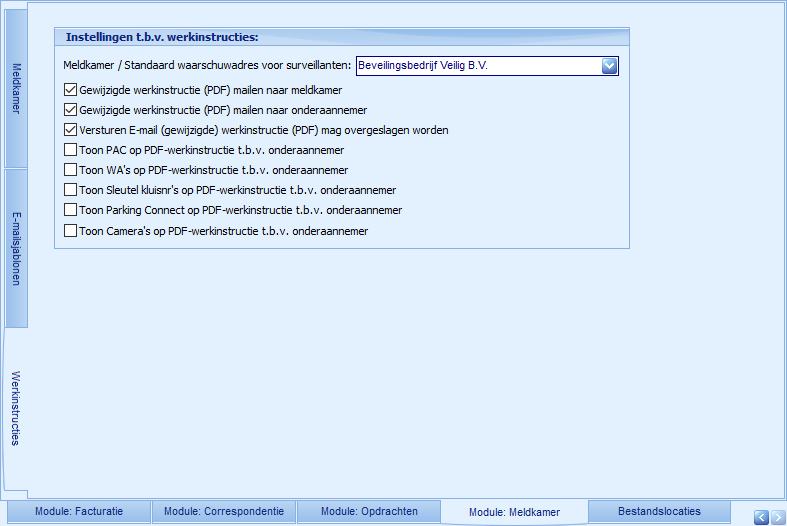787x526 pixels.
Task: Open the E-mailsjablonen vertical tab
Action: click(16, 249)
